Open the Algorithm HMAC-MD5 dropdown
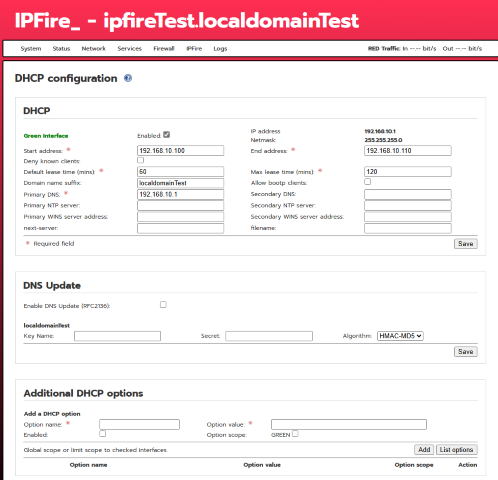 tap(400, 336)
